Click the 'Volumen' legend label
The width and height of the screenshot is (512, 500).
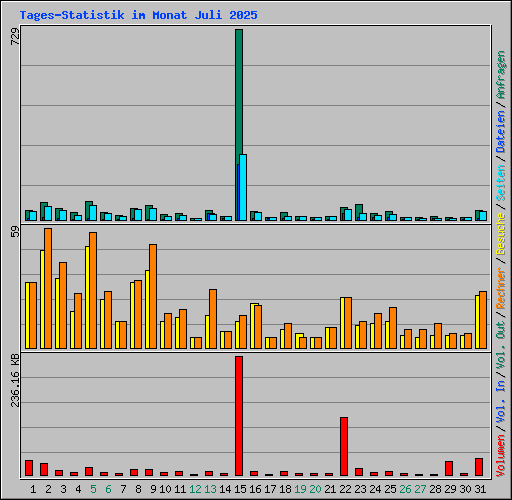point(500,455)
